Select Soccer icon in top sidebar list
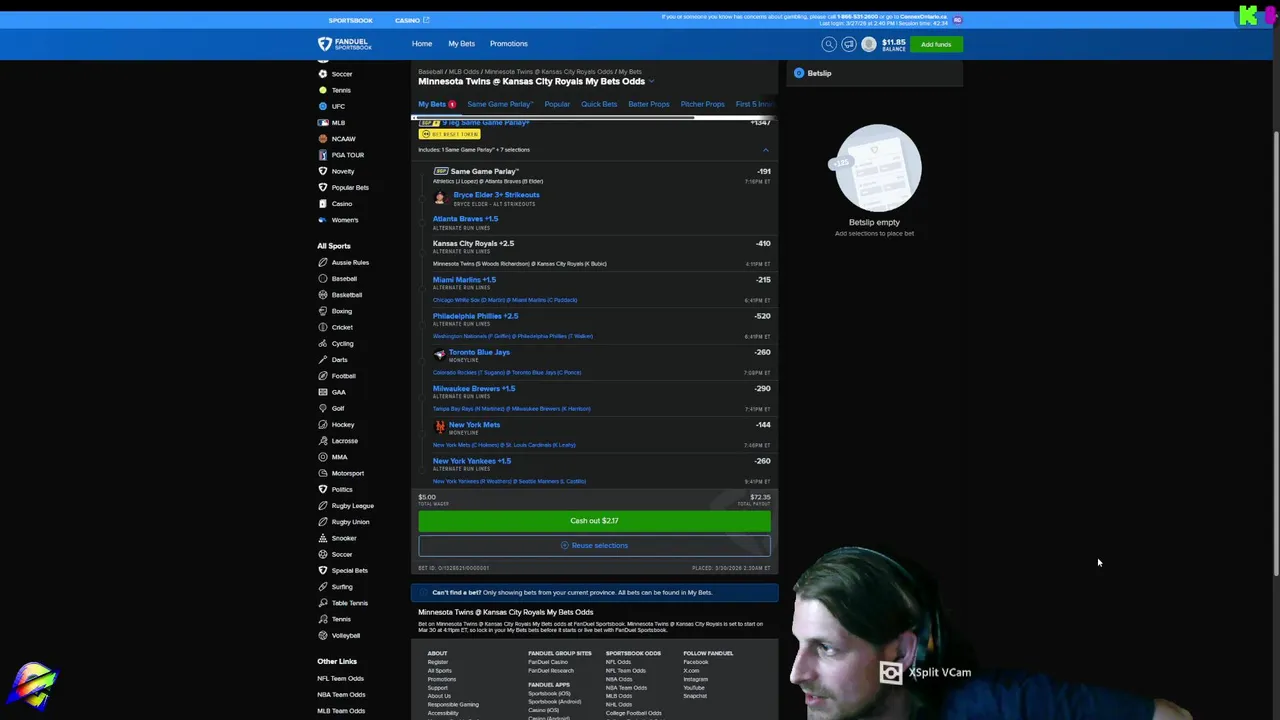This screenshot has width=1280, height=720. pyautogui.click(x=322, y=74)
